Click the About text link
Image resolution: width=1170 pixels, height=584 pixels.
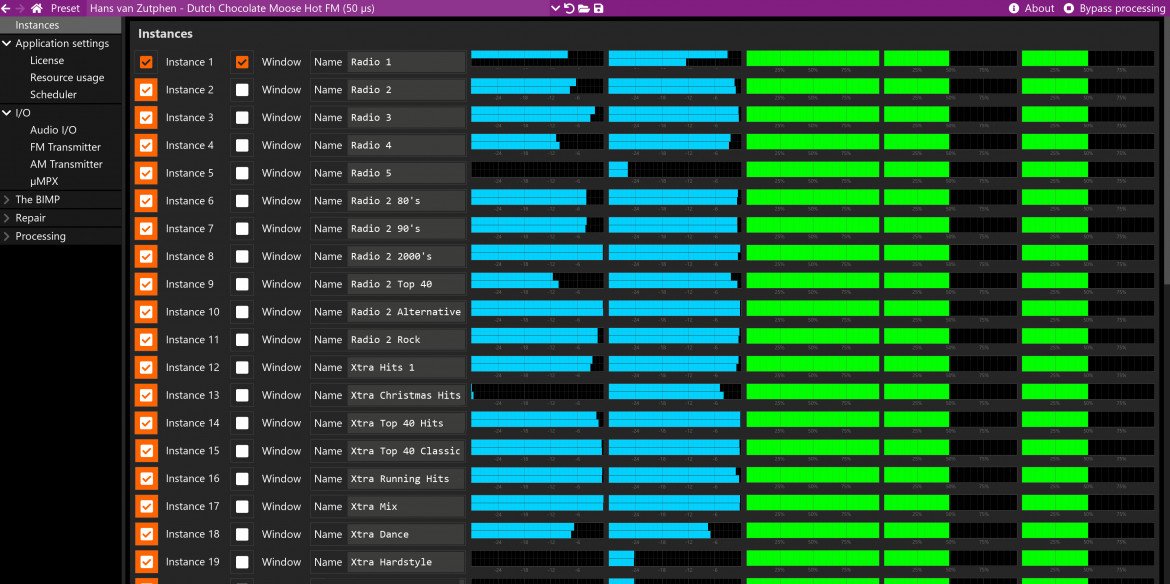click(1039, 8)
